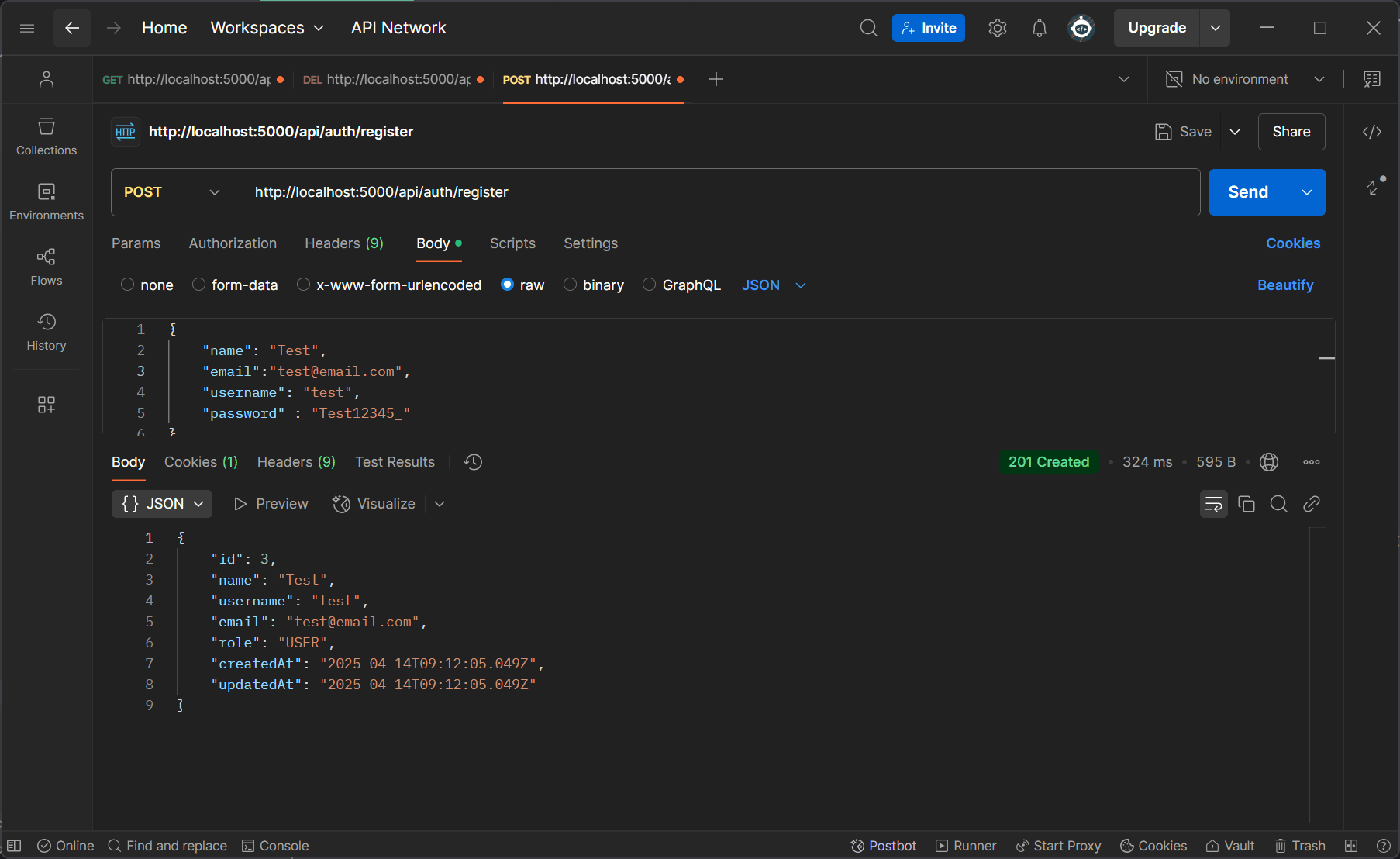
Task: Open the settings gear
Action: pos(998,28)
